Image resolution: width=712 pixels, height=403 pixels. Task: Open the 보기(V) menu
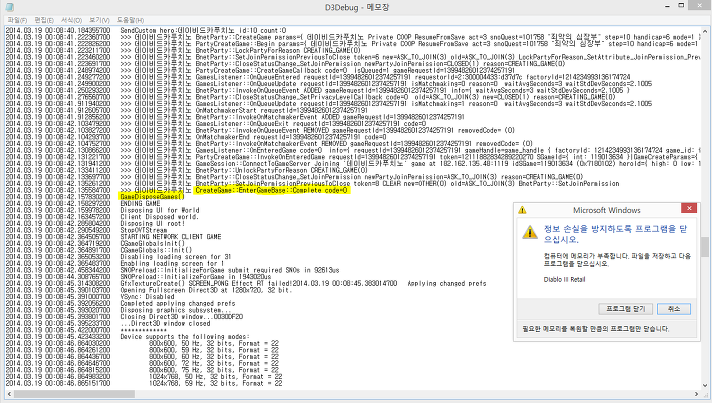(x=99, y=20)
